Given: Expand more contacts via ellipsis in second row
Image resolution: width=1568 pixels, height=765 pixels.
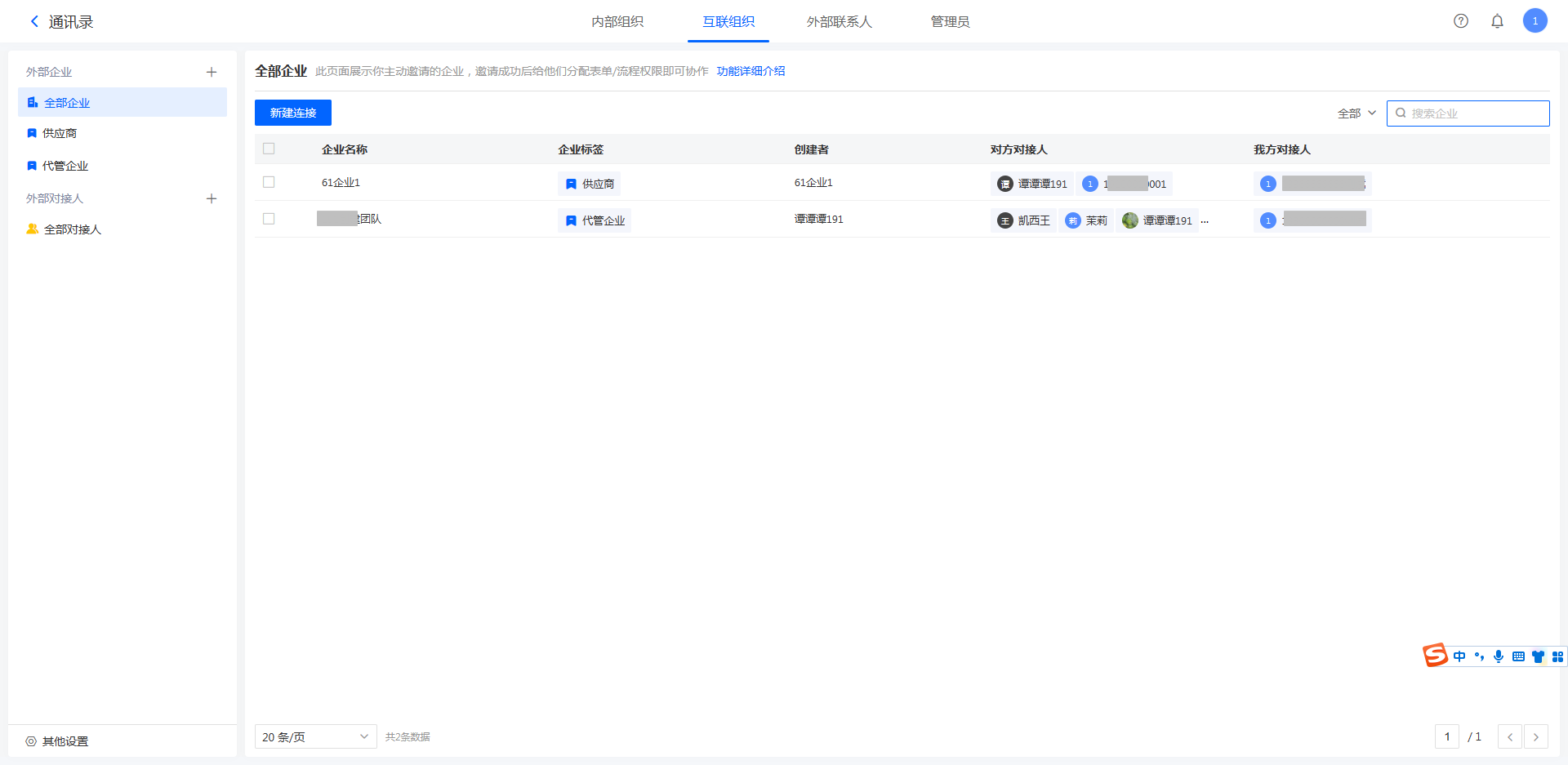Looking at the screenshot, I should pos(1205,220).
